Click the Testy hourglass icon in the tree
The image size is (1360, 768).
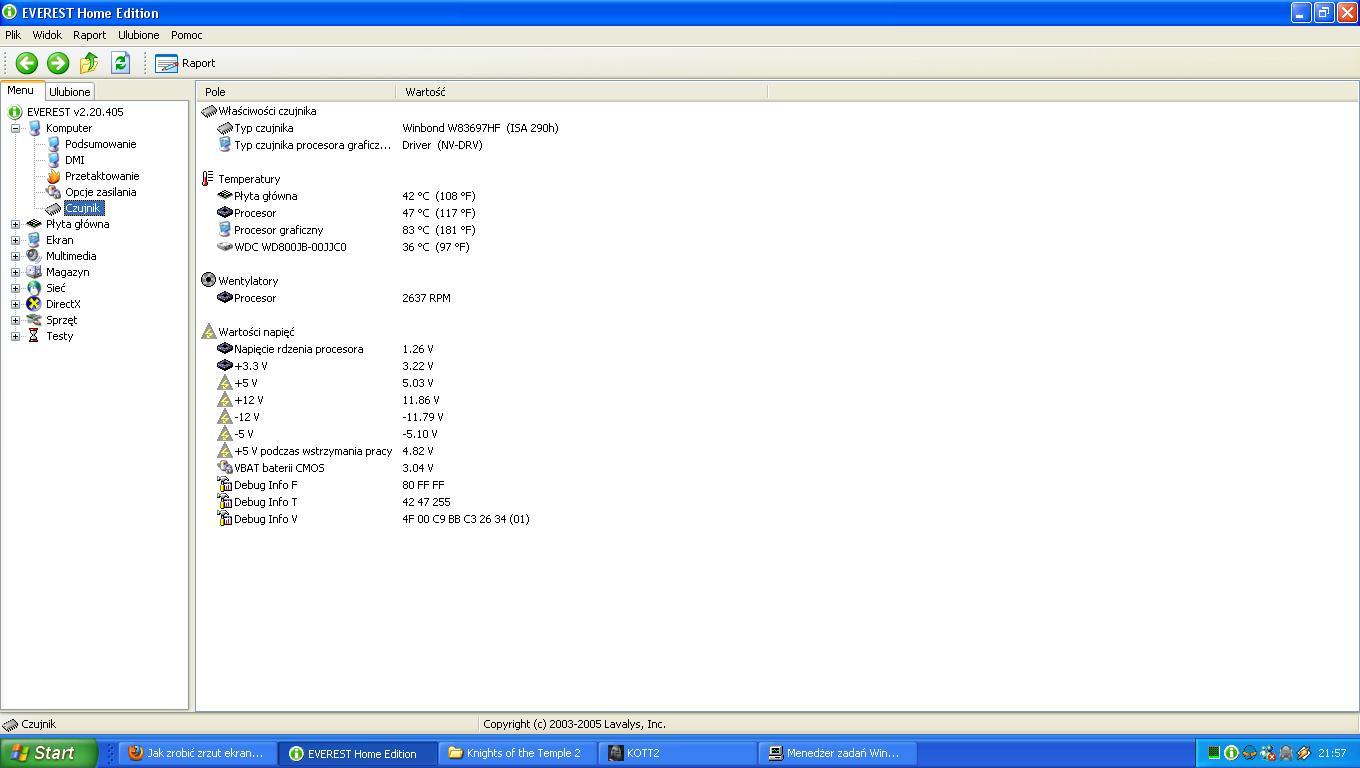click(34, 336)
